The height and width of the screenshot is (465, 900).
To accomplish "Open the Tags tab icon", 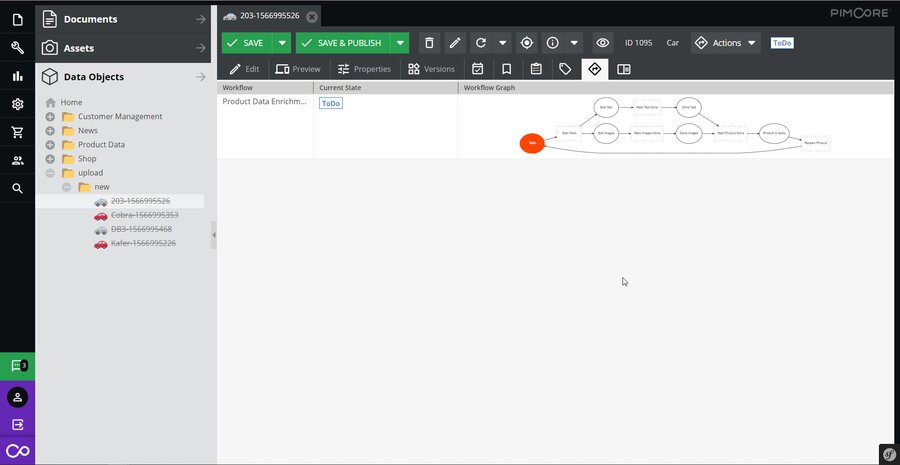I will pyautogui.click(x=565, y=69).
